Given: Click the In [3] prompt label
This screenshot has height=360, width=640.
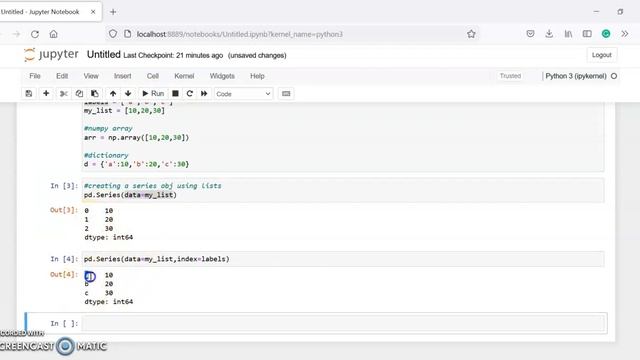Looking at the screenshot, I should [x=64, y=186].
